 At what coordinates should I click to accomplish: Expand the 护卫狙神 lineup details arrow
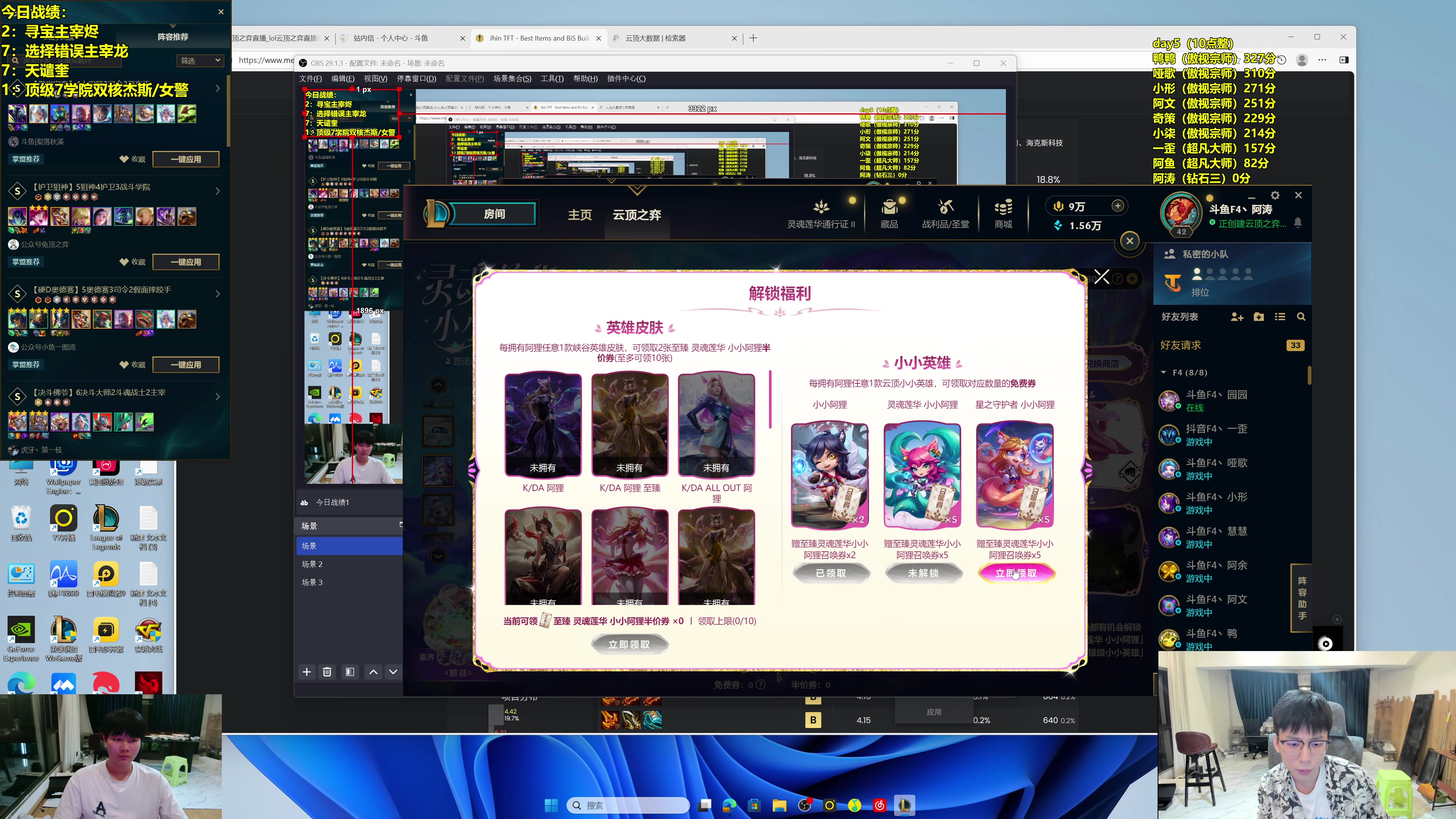[x=218, y=191]
